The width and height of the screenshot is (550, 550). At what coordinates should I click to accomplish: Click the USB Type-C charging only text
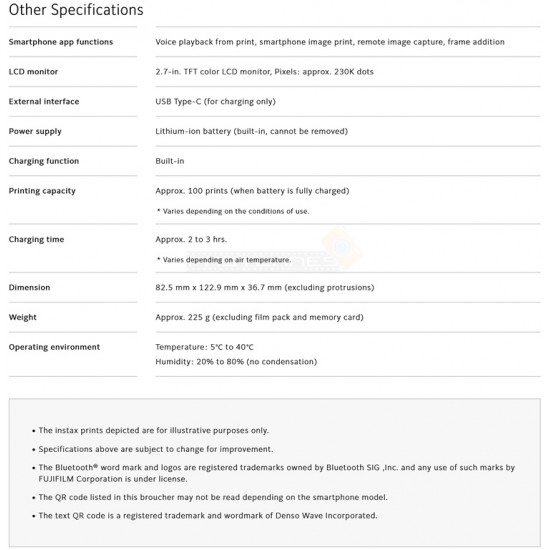(x=215, y=102)
